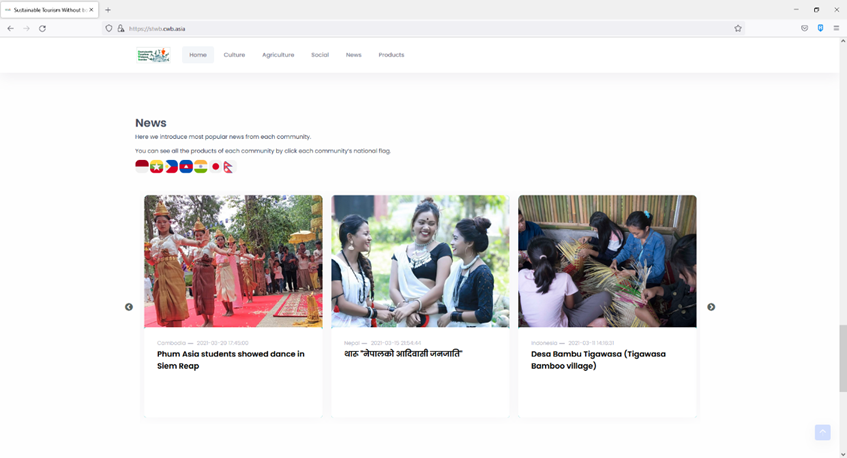Click the 'News' section heading
Image resolution: width=847 pixels, height=458 pixels.
point(151,123)
